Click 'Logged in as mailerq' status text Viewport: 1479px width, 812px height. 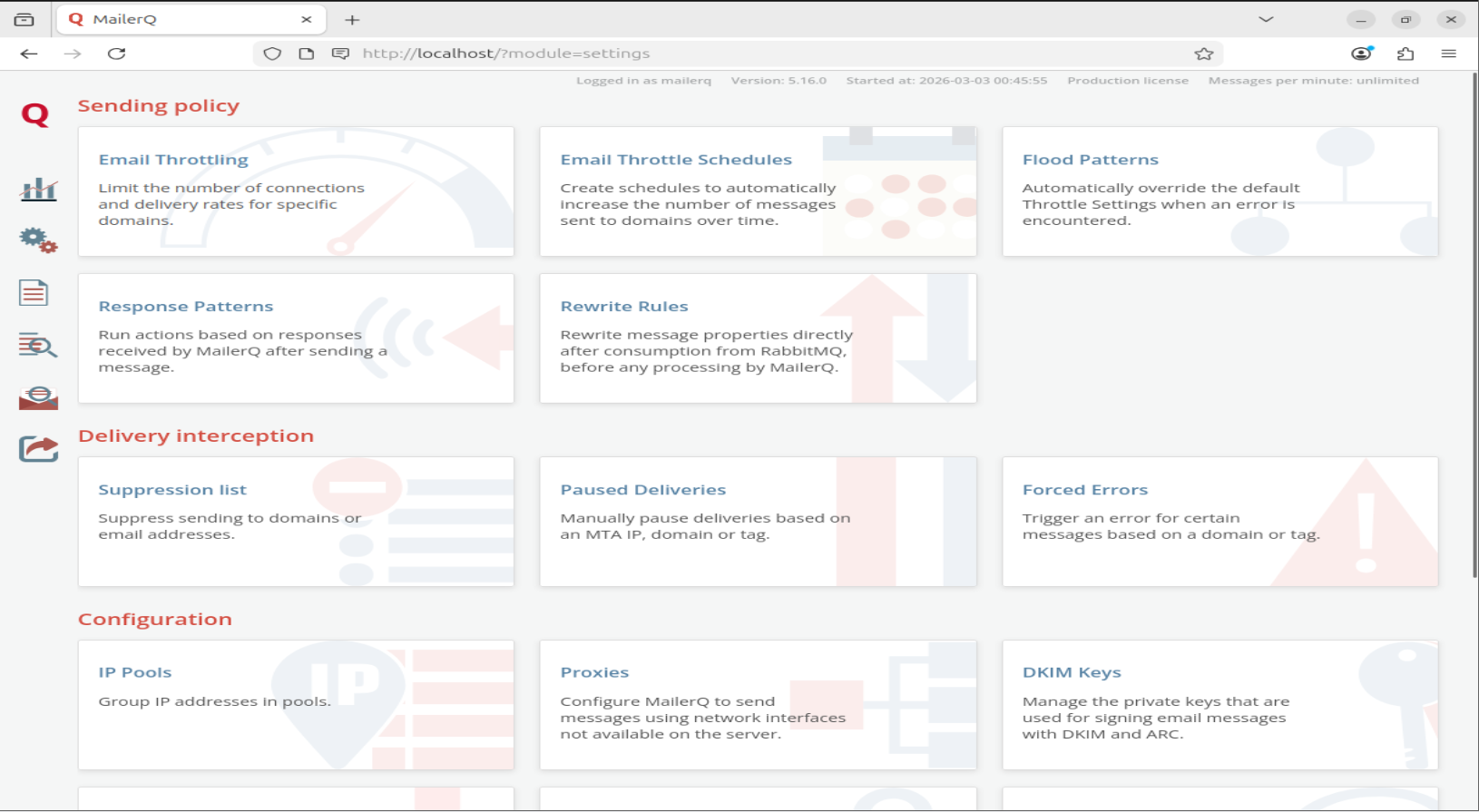tap(643, 81)
